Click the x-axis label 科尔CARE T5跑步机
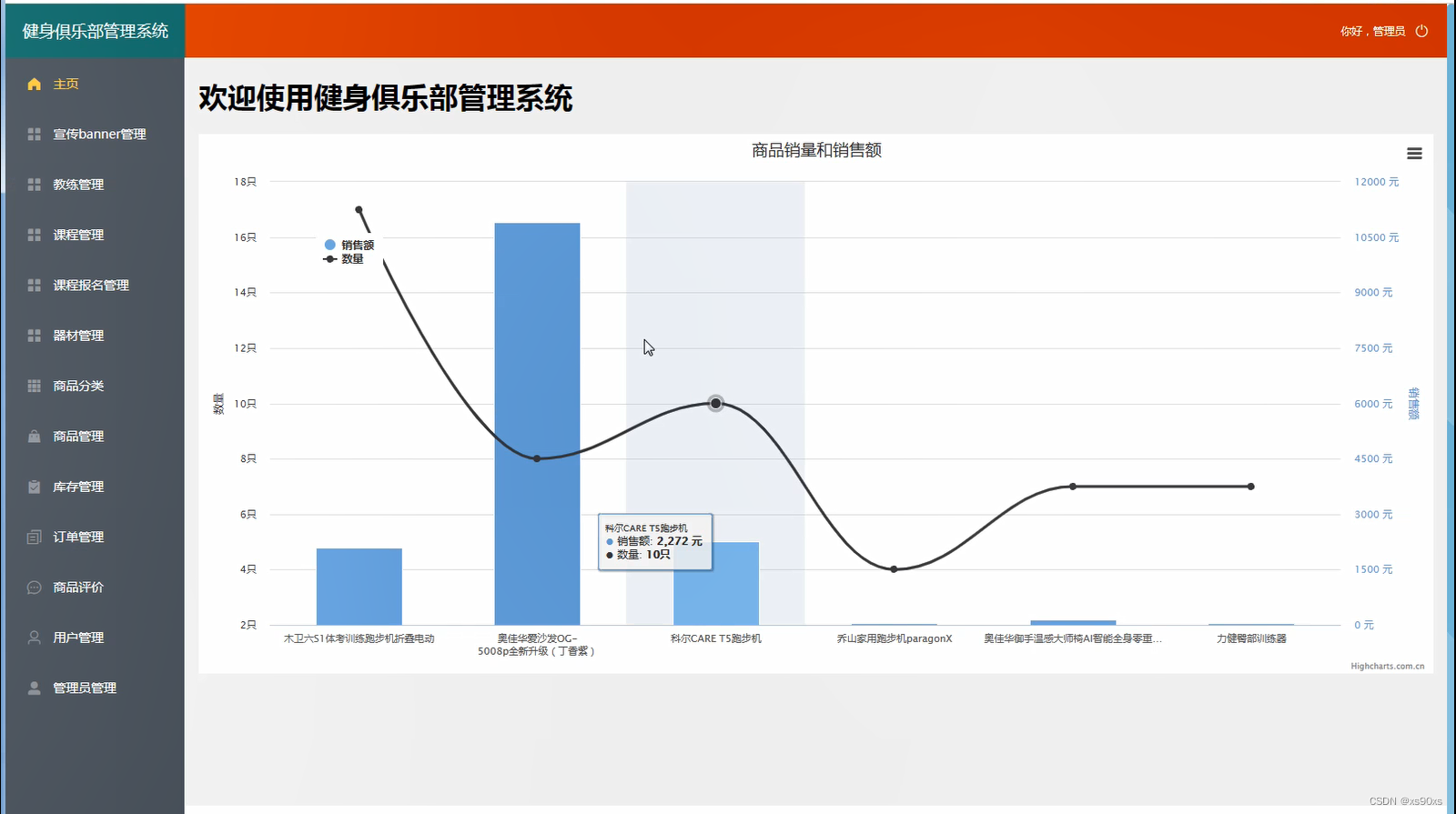This screenshot has width=1456, height=814. click(x=716, y=638)
